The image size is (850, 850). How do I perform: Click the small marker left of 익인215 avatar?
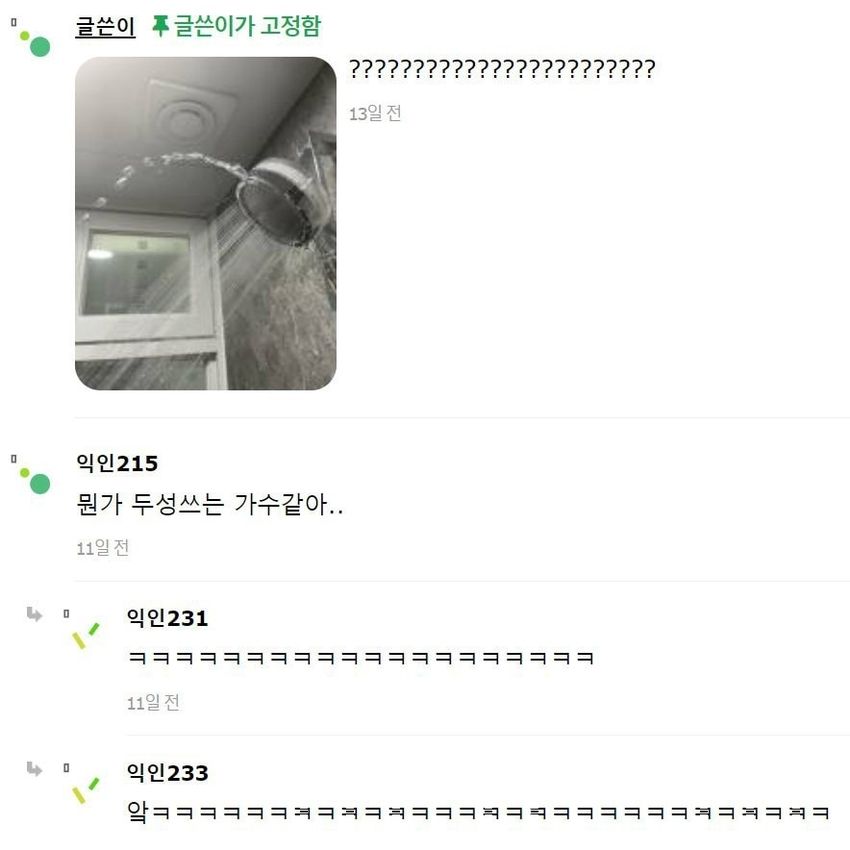(14, 459)
